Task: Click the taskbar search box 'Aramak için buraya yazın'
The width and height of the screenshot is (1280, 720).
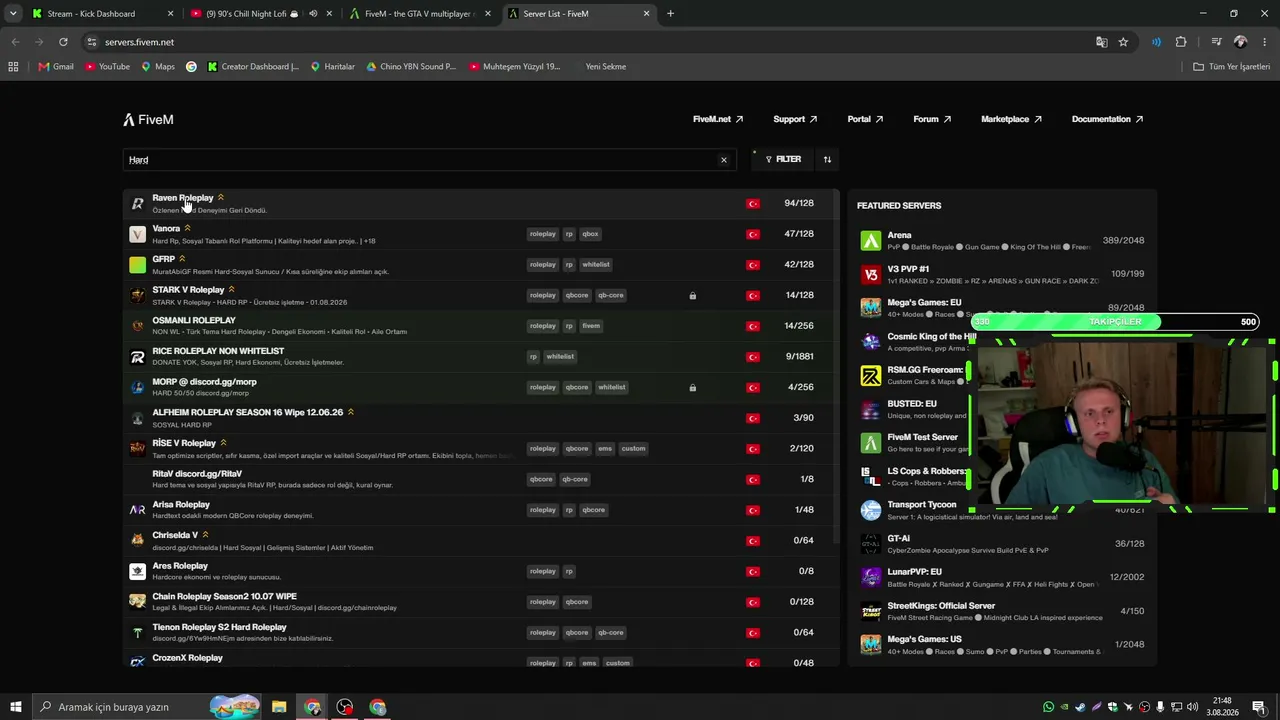Action: [148, 707]
